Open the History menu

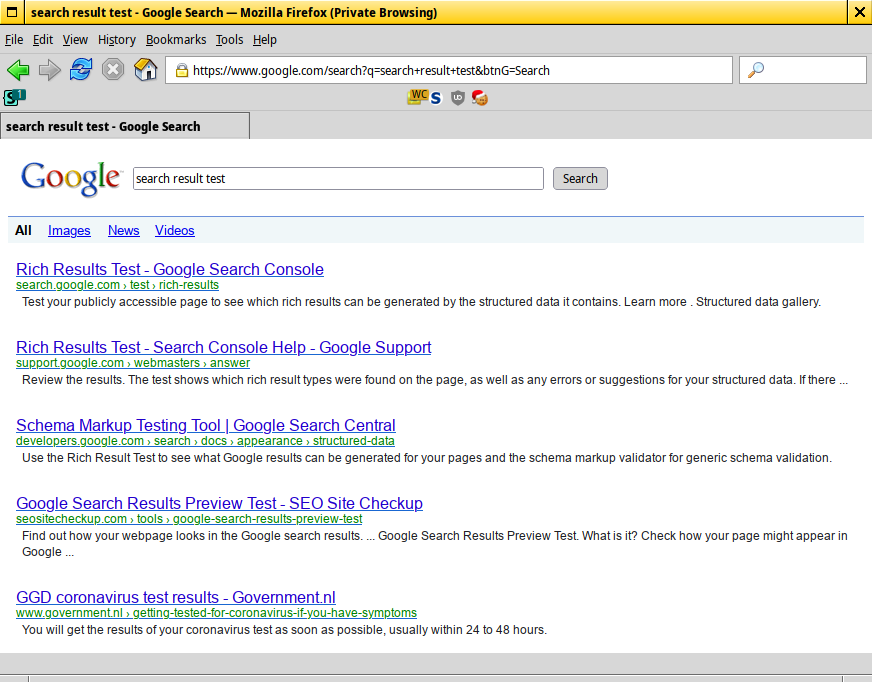pos(117,39)
